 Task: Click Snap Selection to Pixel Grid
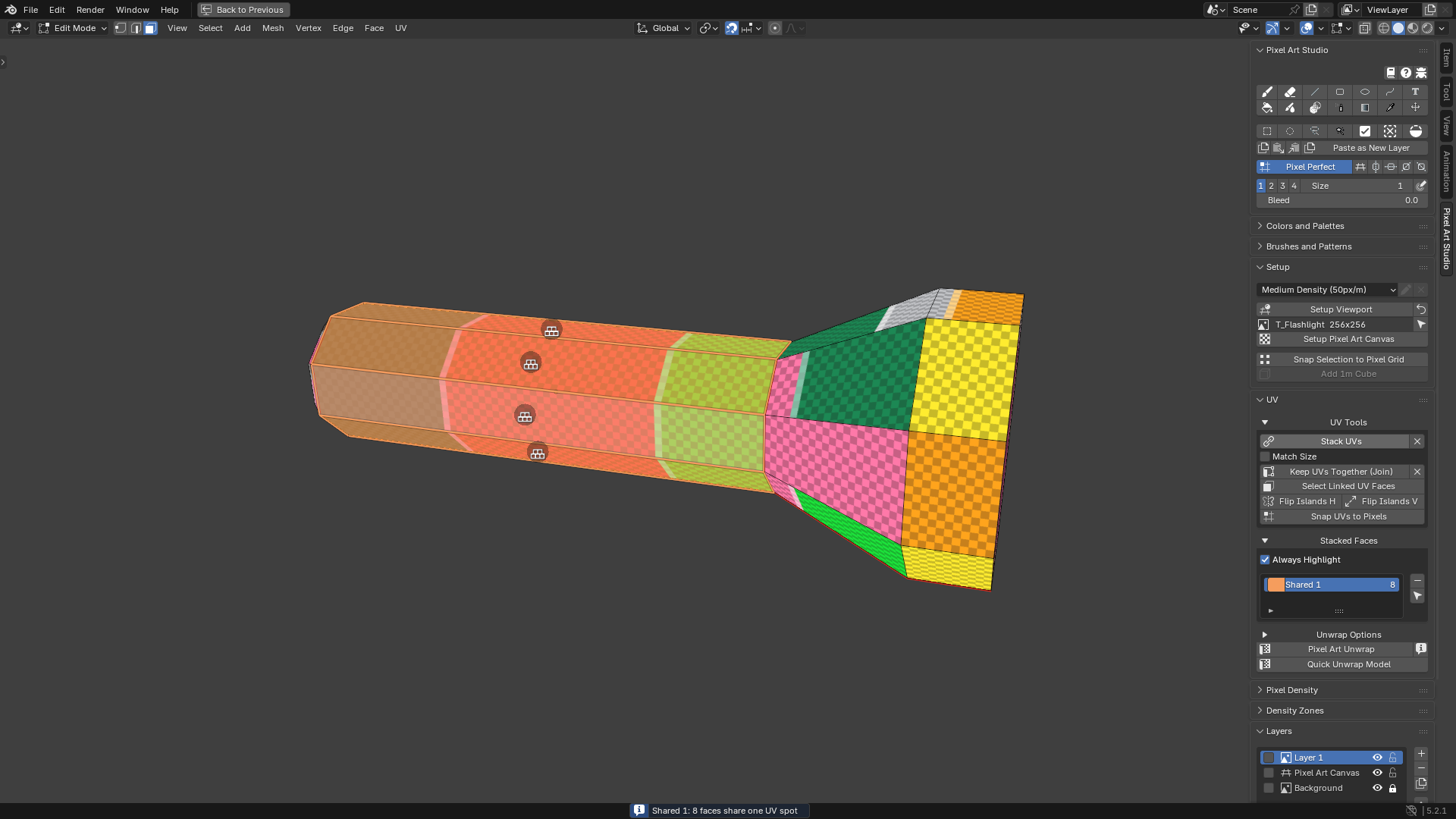1342,359
